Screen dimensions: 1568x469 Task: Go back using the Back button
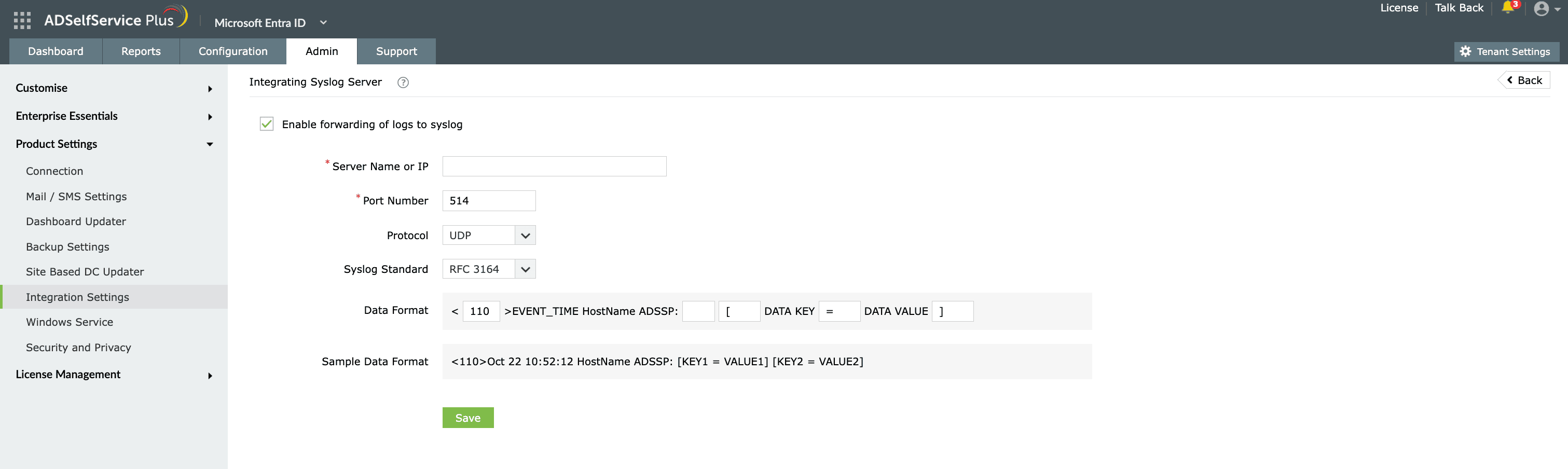point(1523,80)
